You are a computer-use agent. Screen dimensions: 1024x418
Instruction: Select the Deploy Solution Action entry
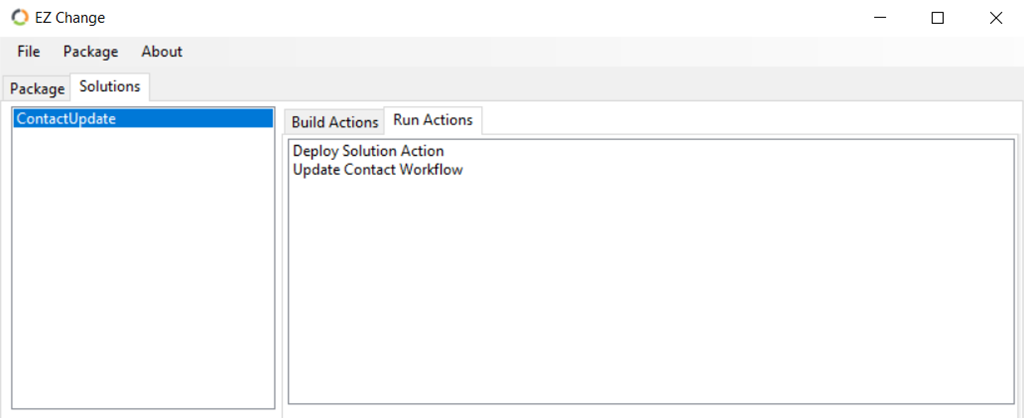click(x=368, y=152)
